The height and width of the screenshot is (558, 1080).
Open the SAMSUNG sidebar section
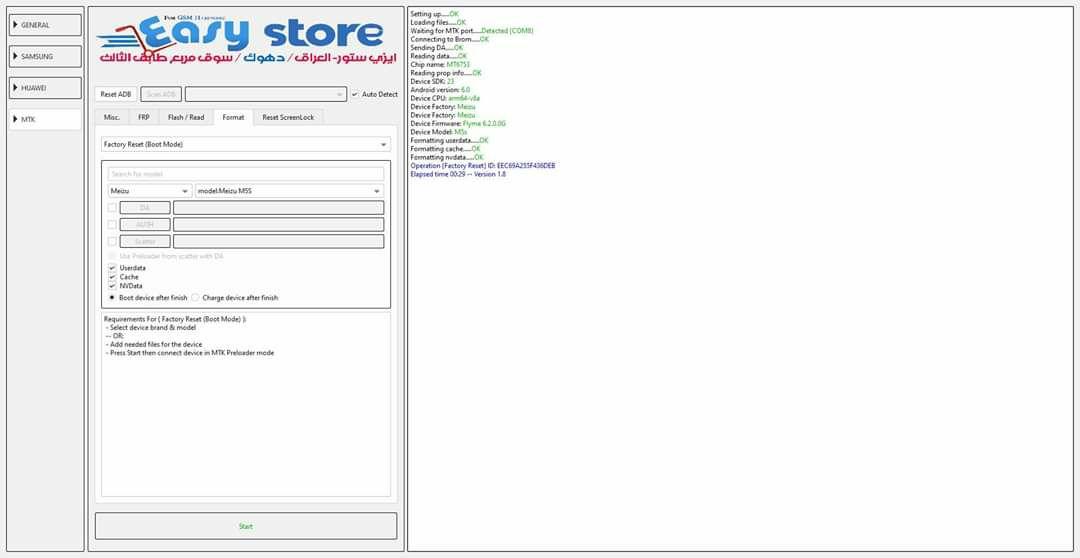point(45,57)
